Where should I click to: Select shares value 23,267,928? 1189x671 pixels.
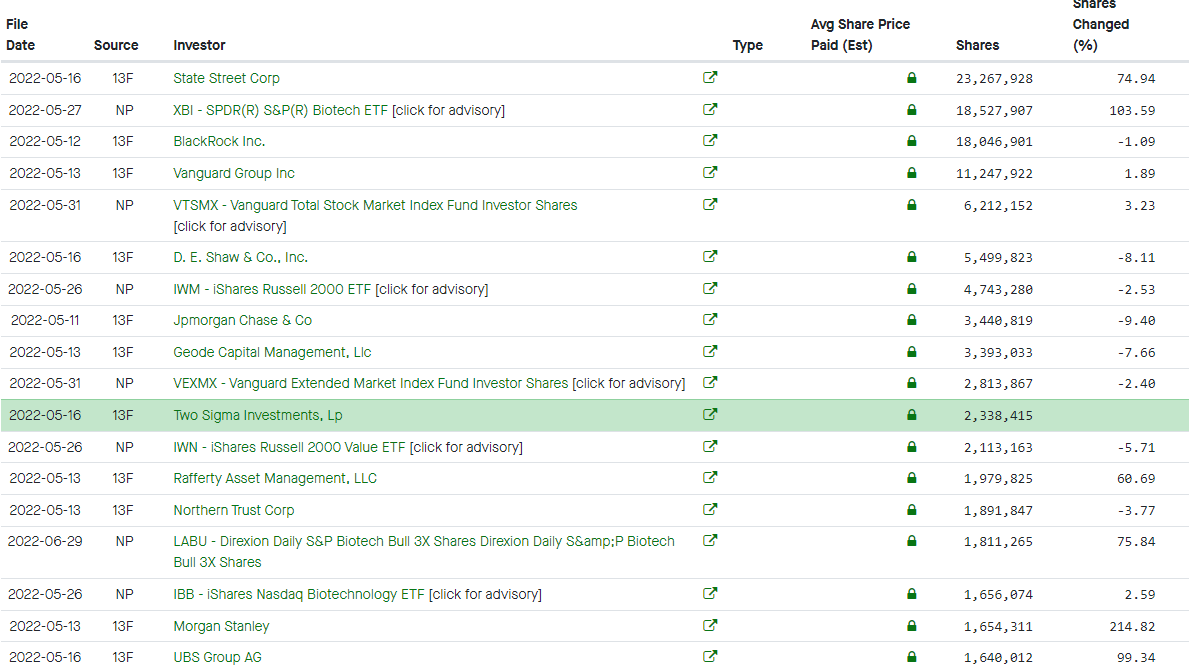click(x=994, y=78)
